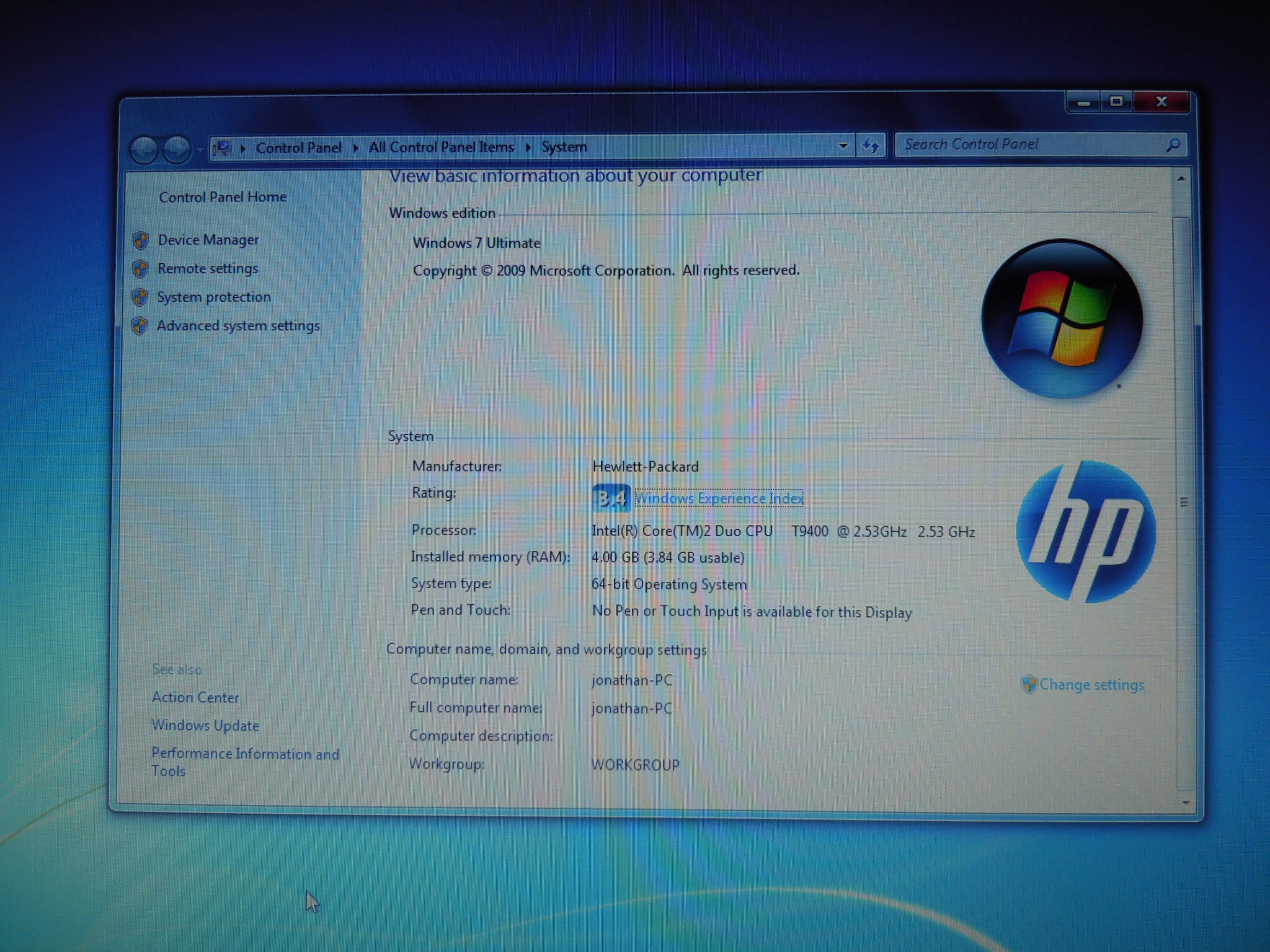Open System protection link
The width and height of the screenshot is (1270, 952).
tap(214, 297)
